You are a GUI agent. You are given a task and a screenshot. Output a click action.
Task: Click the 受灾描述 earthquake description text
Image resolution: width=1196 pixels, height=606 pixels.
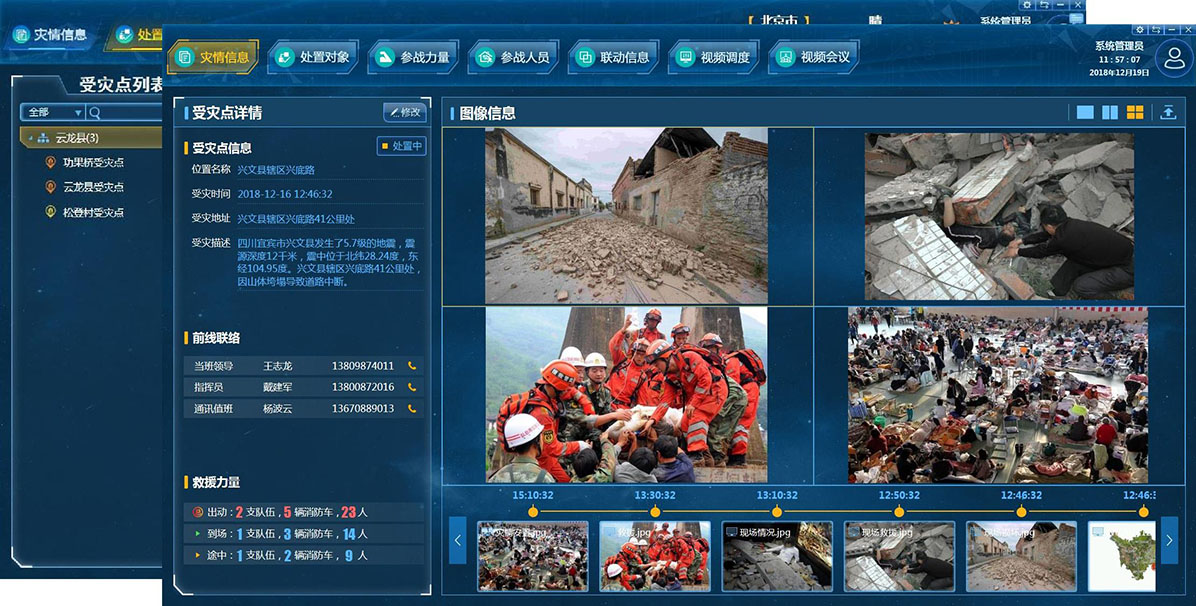tap(330, 262)
